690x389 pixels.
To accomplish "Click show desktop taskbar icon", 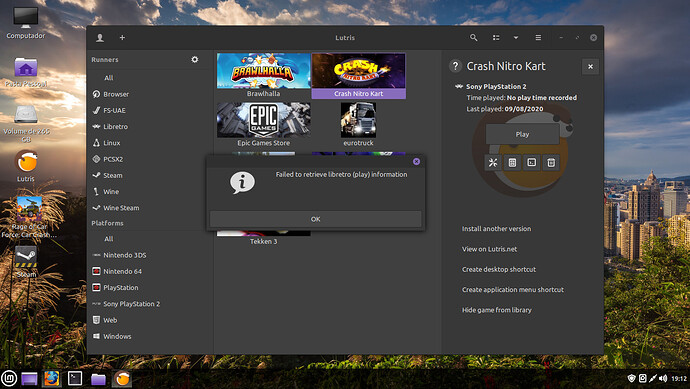I will pos(29,378).
